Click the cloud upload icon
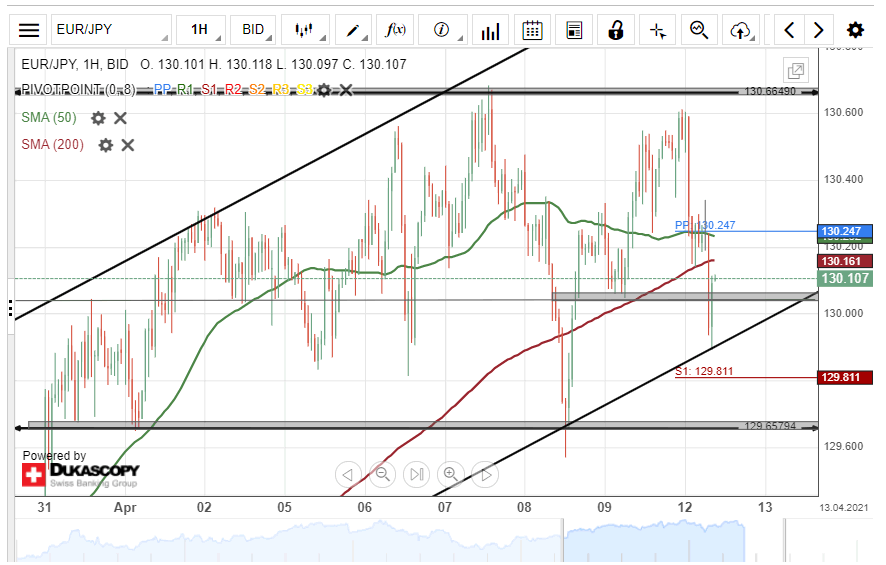Image resolution: width=886 pixels, height=565 pixels. coord(740,30)
